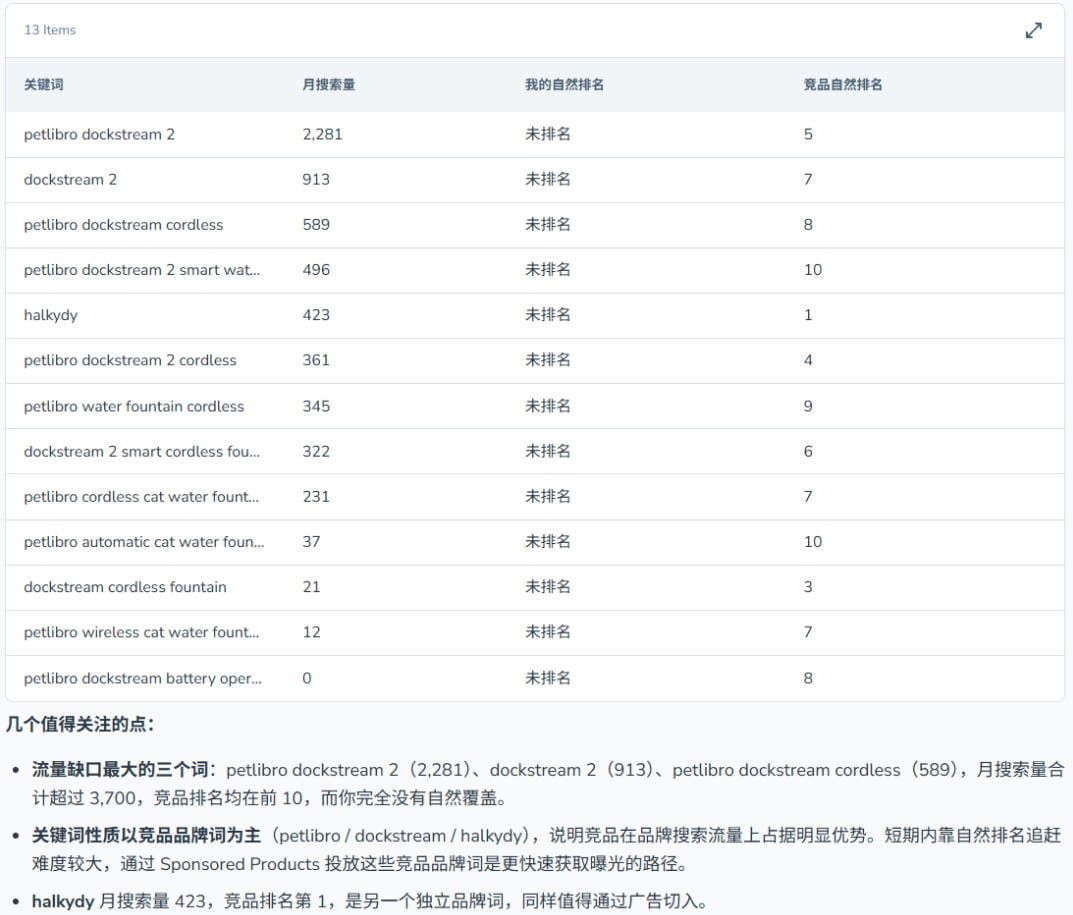Expand the table to full screen
1073x915 pixels.
(x=1033, y=31)
